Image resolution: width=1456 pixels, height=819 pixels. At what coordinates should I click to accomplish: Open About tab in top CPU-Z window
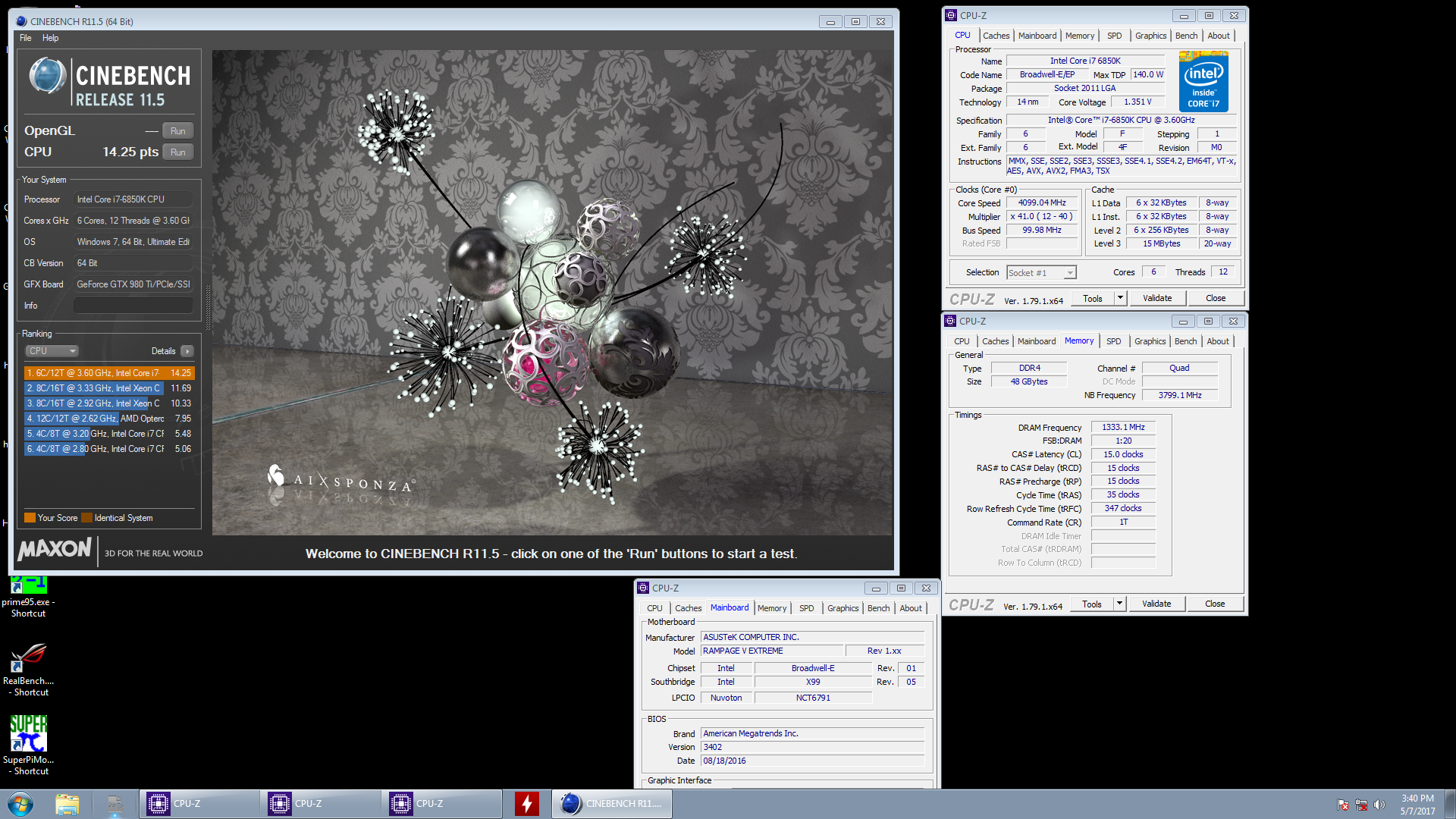coord(1219,36)
